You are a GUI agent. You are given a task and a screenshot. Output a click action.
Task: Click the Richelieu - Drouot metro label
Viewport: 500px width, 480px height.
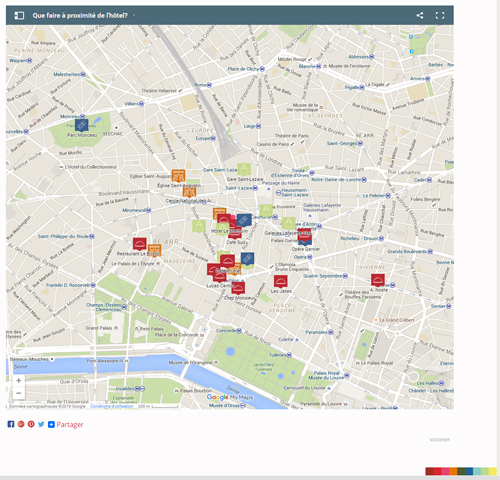359,238
